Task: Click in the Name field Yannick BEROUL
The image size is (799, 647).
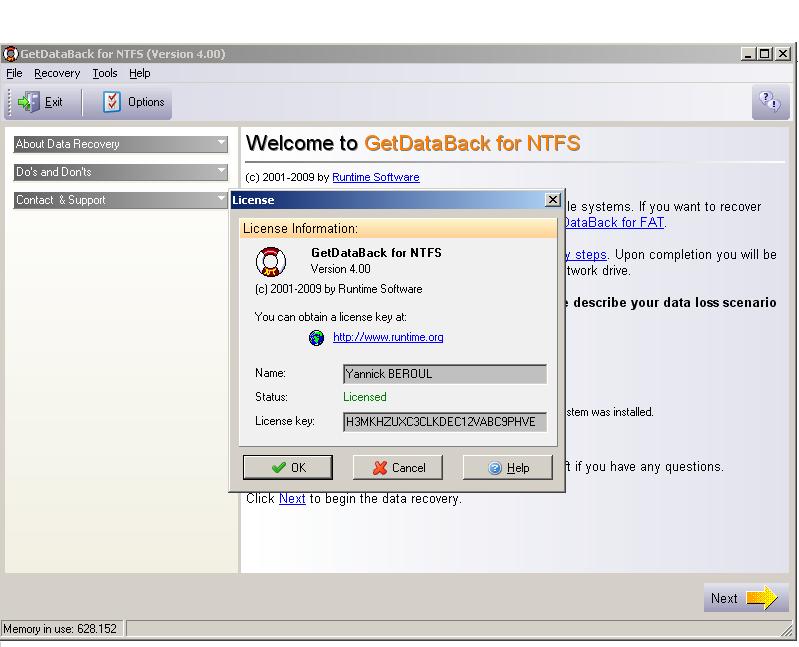Action: 445,374
